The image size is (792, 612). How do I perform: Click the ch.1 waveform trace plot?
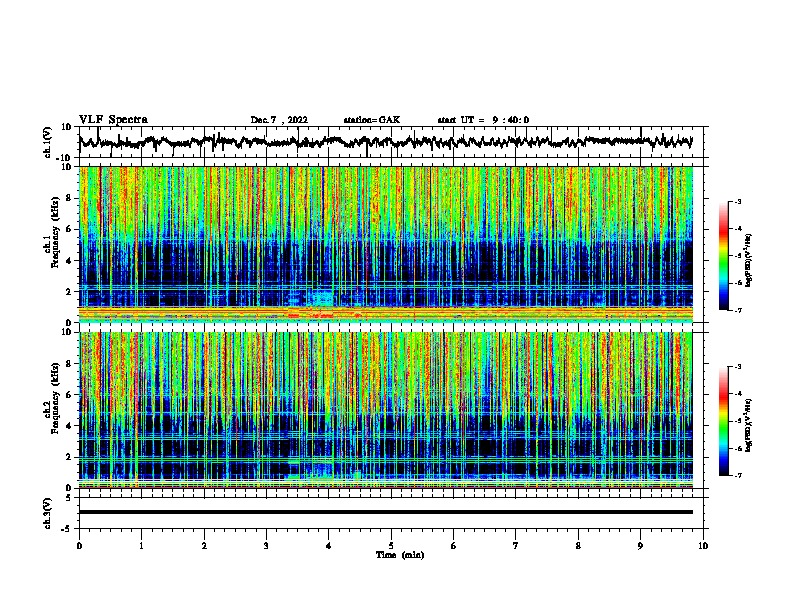click(385, 142)
